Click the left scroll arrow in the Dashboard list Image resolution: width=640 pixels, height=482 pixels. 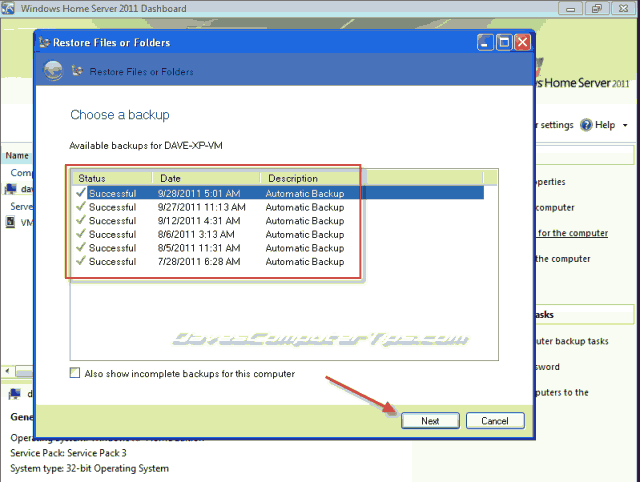coord(7,371)
